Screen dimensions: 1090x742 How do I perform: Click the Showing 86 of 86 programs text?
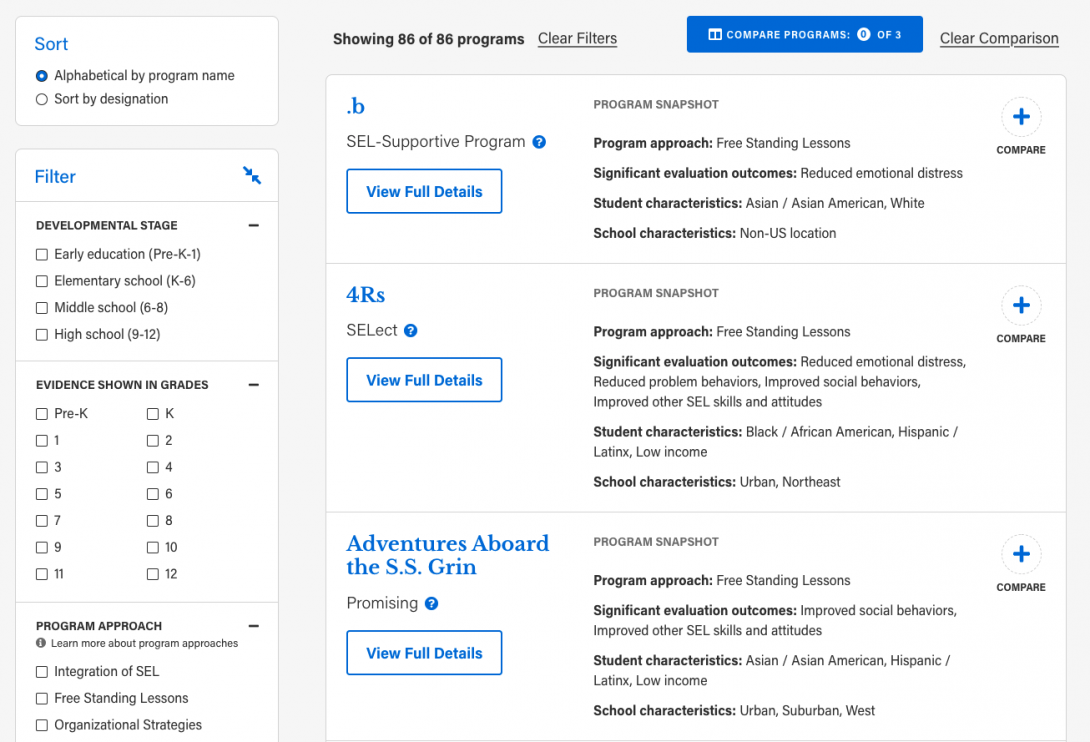(428, 39)
